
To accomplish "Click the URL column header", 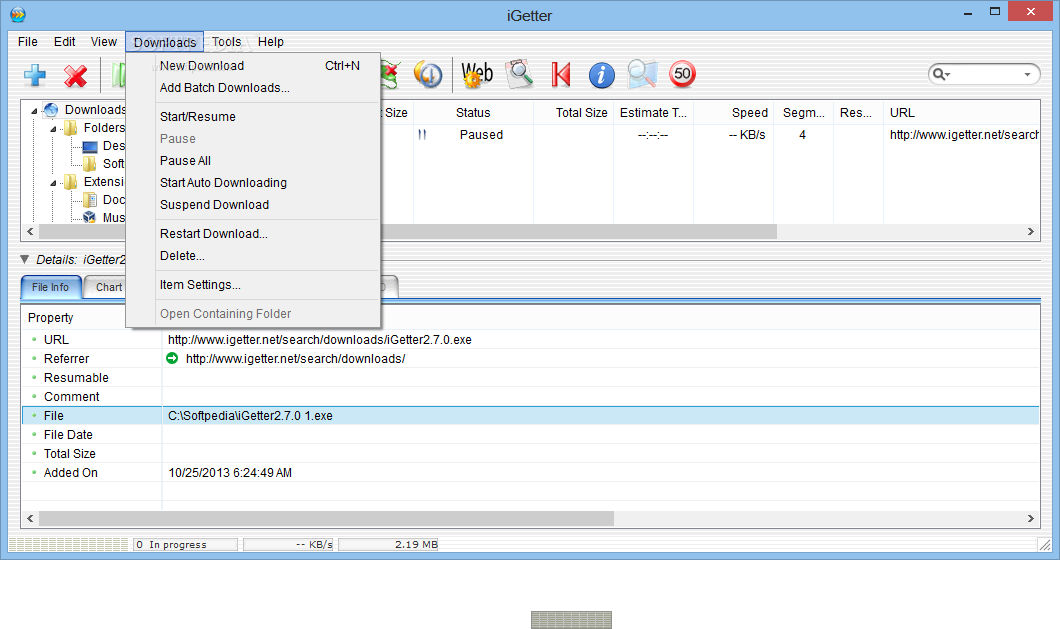I will pyautogui.click(x=961, y=113).
